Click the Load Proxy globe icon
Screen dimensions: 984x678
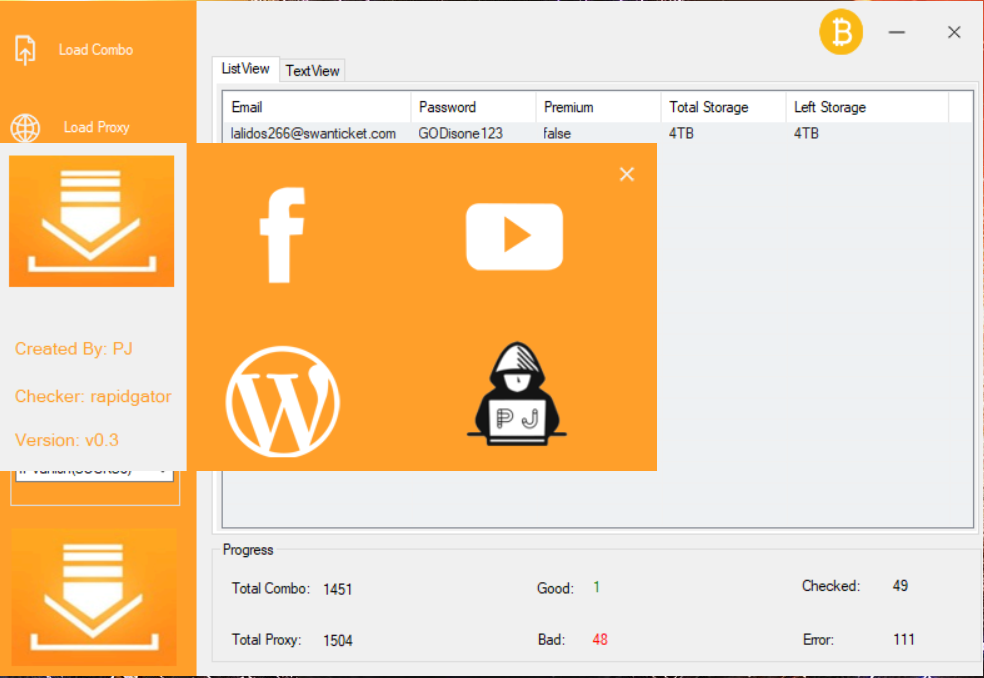click(x=25, y=128)
